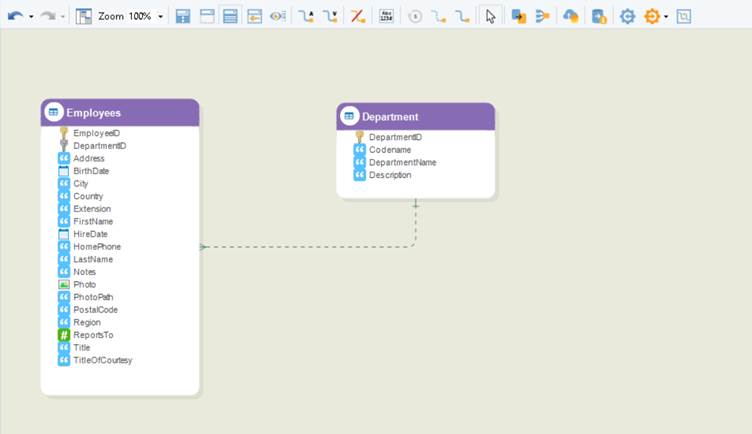
Task: Expand the orange gear dropdown arrow
Action: tap(666, 17)
